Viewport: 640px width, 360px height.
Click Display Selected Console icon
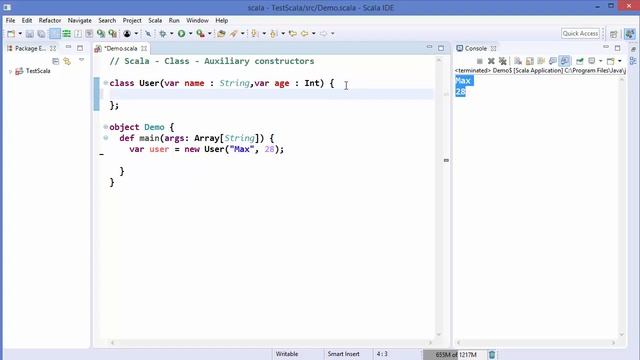coord(591,61)
